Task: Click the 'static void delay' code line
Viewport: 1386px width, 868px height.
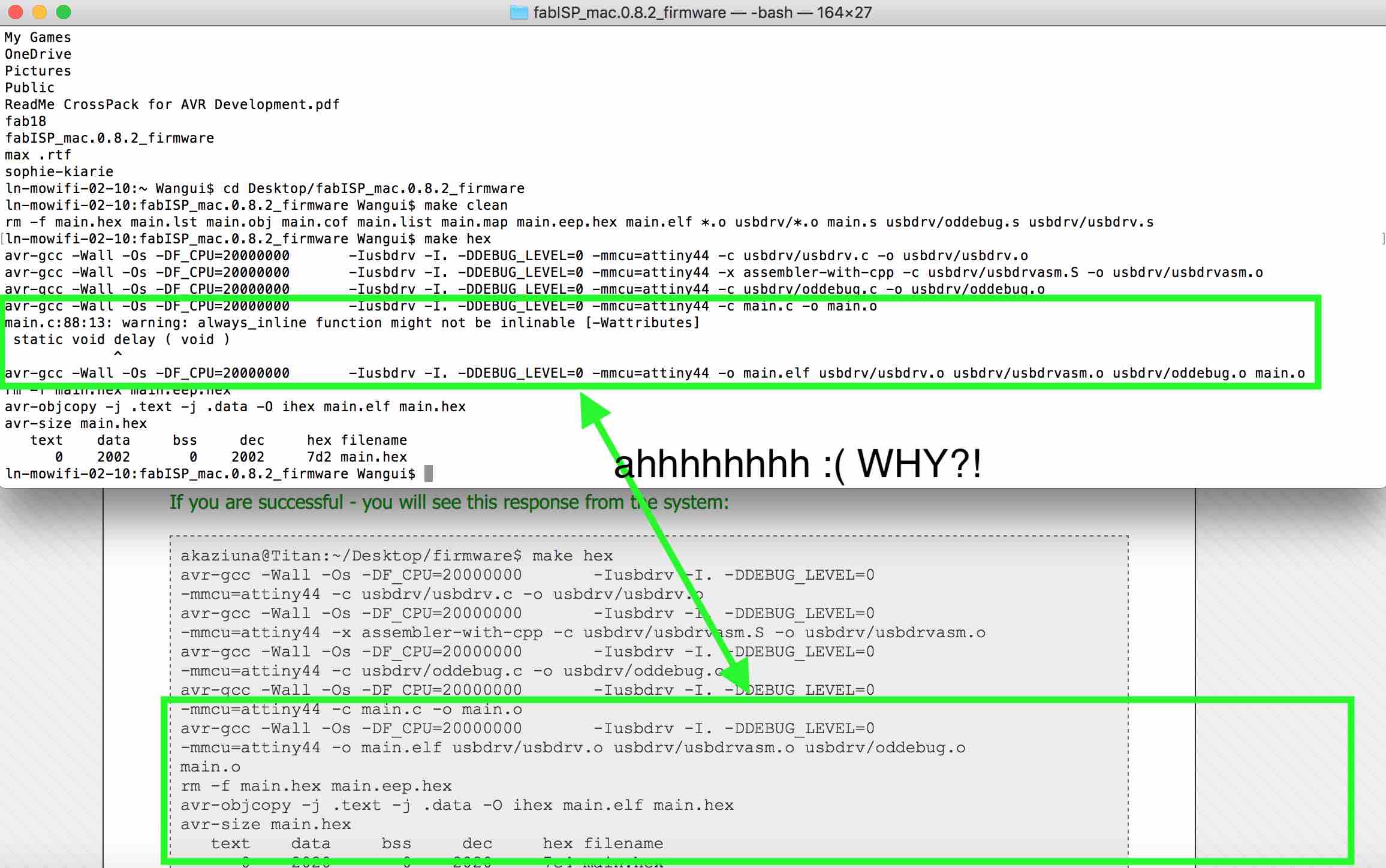Action: pos(121,340)
